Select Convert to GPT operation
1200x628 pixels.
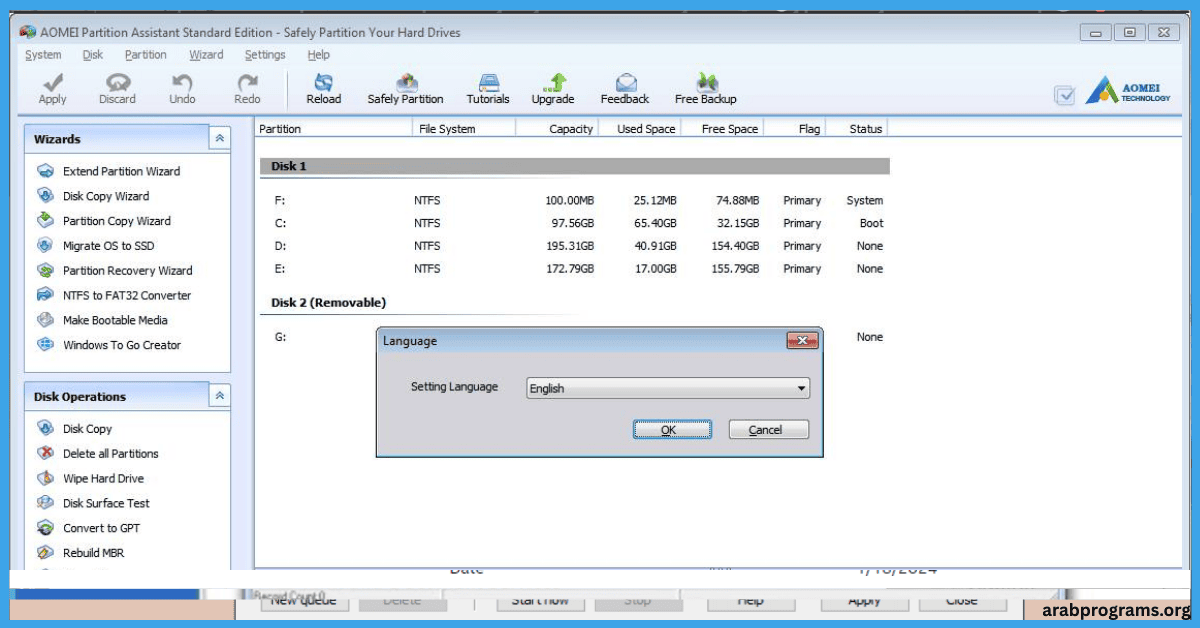point(101,529)
